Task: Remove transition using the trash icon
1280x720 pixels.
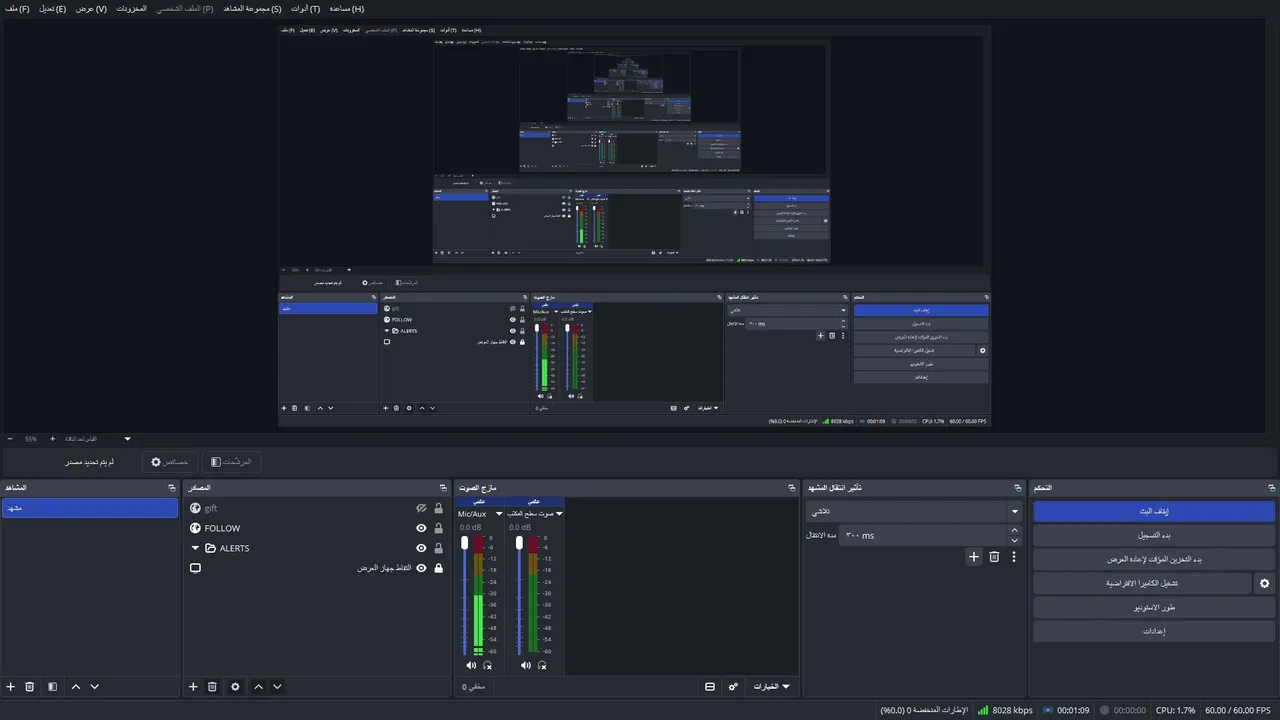Action: point(994,557)
